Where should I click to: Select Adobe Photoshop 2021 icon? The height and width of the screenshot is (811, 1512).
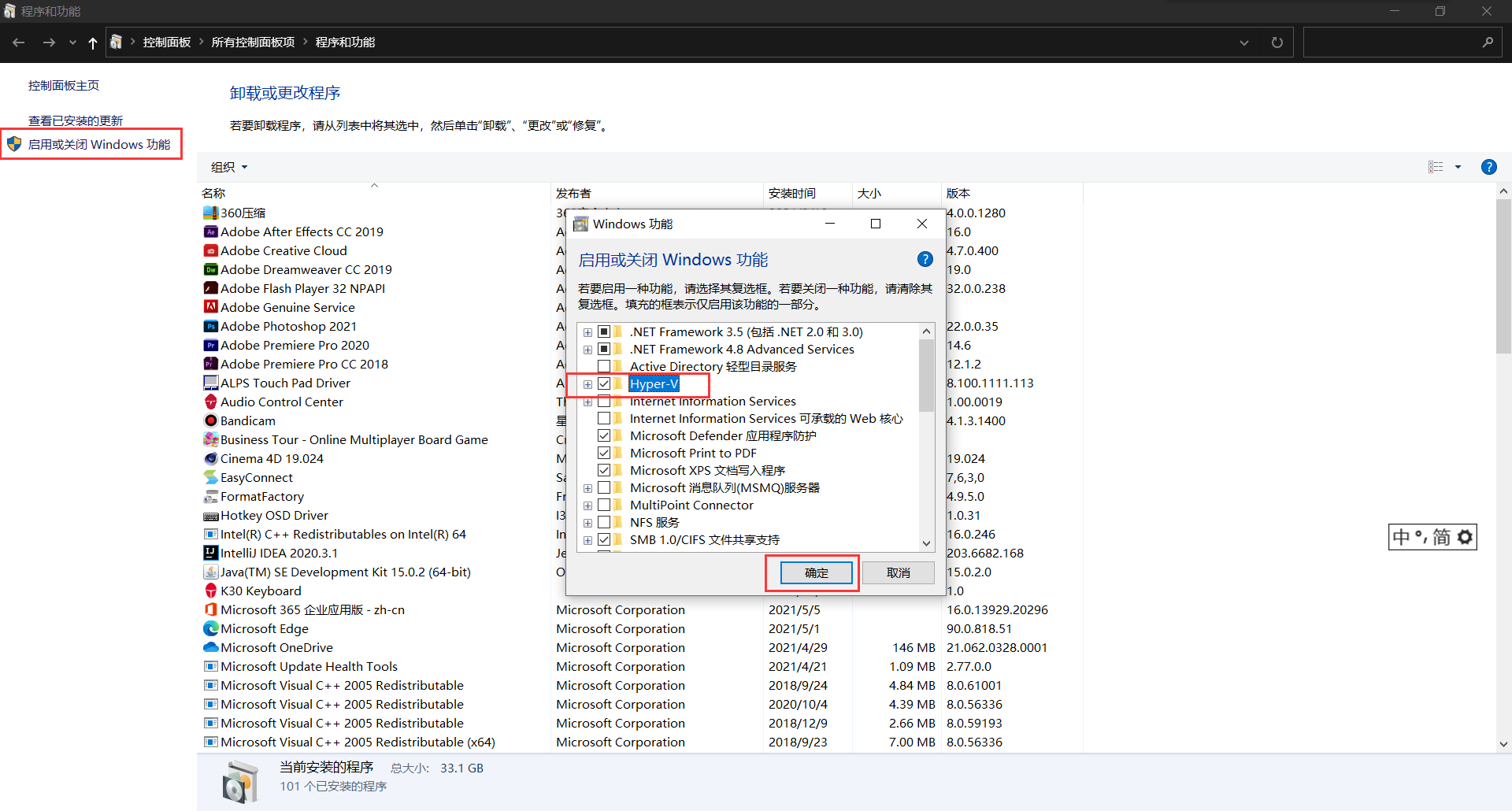[x=210, y=326]
